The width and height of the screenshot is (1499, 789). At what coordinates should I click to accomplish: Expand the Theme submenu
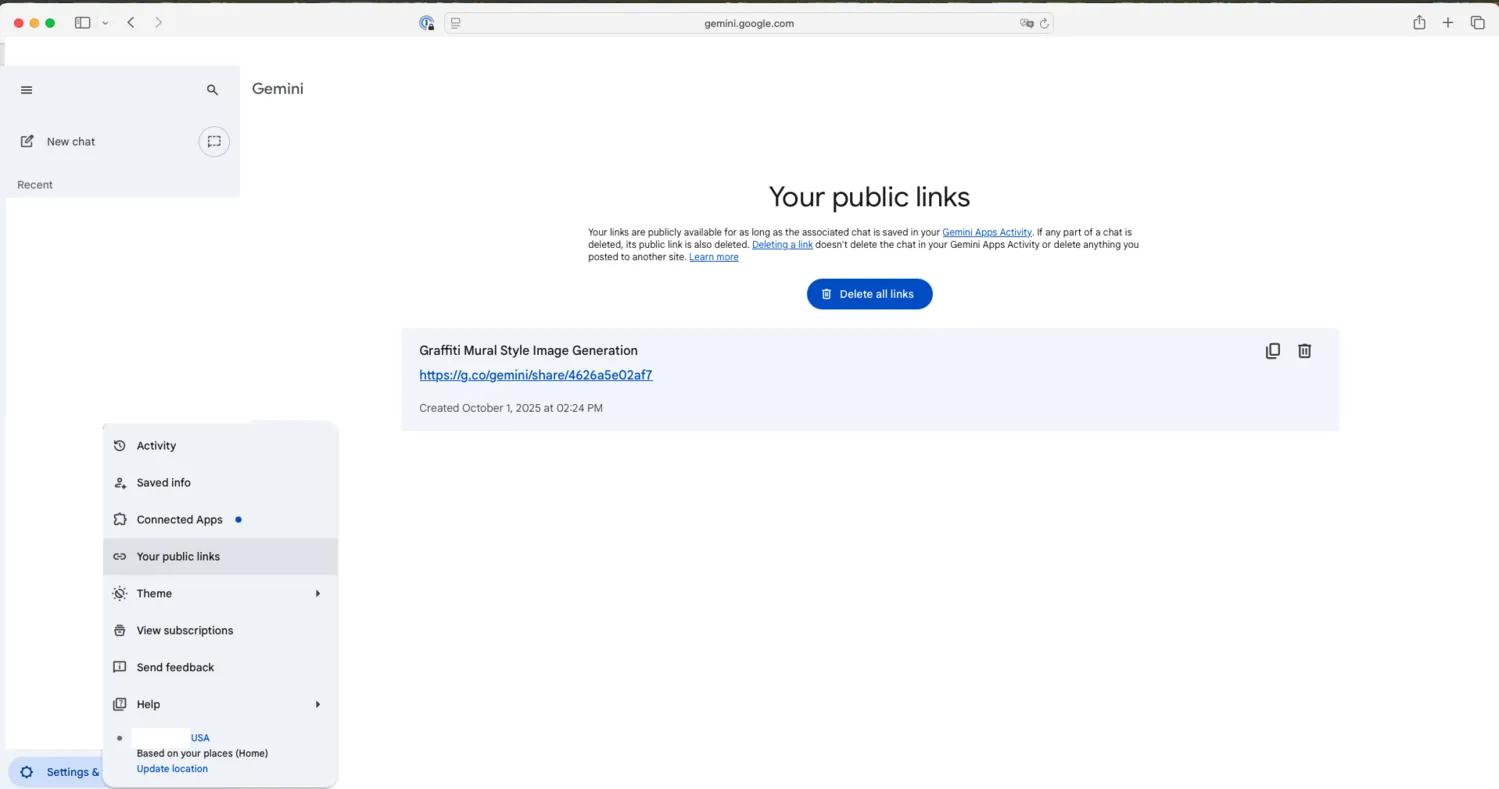pyautogui.click(x=220, y=594)
